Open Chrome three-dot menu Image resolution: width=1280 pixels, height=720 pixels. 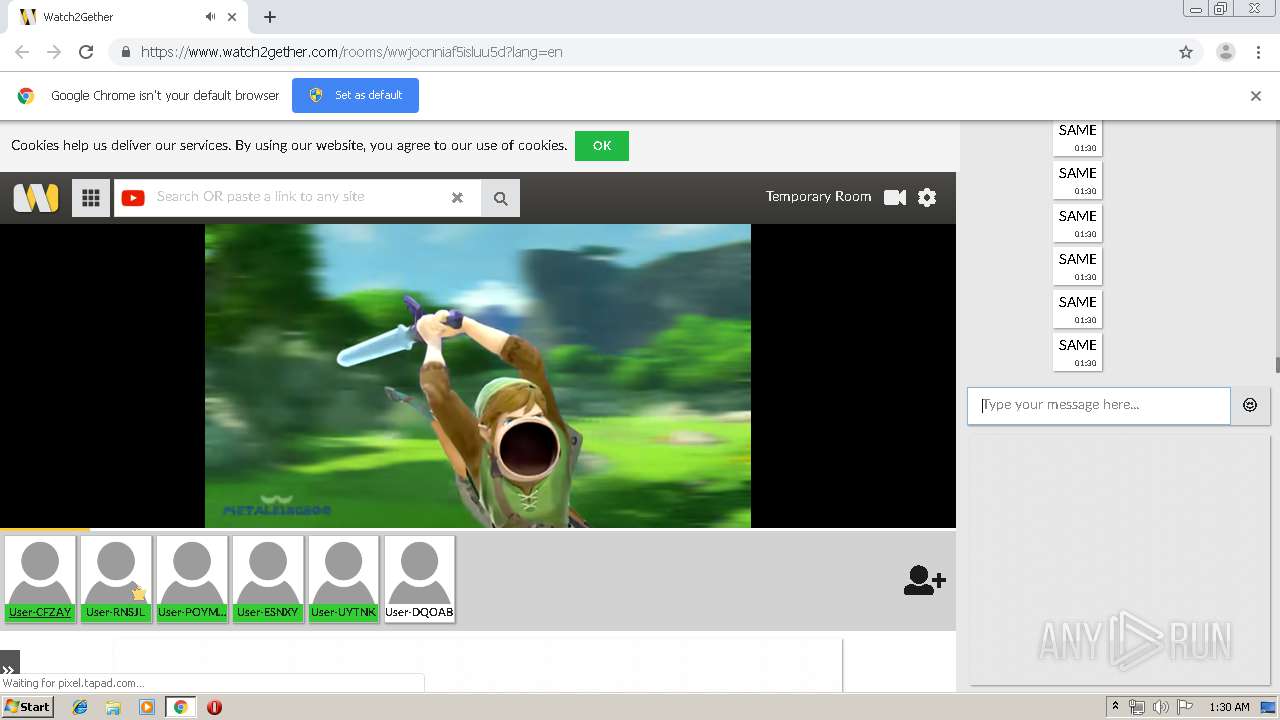(1258, 52)
